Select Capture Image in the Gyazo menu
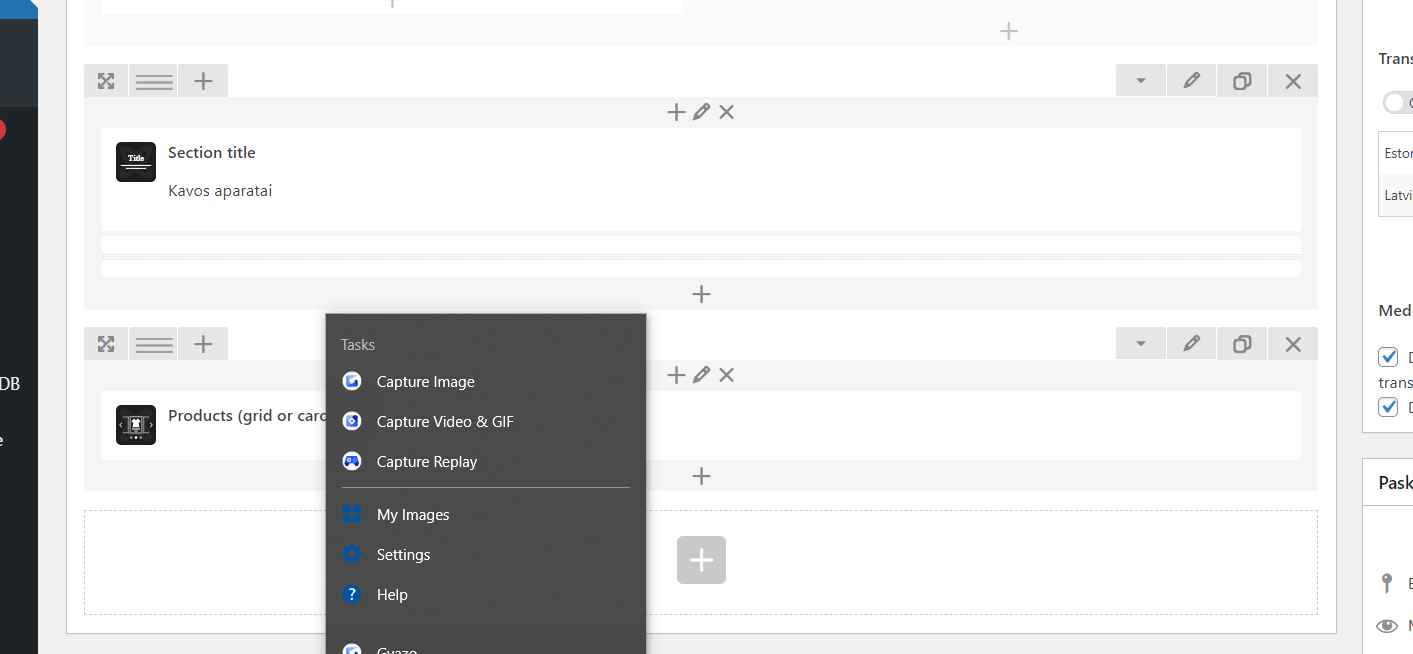 (486, 382)
